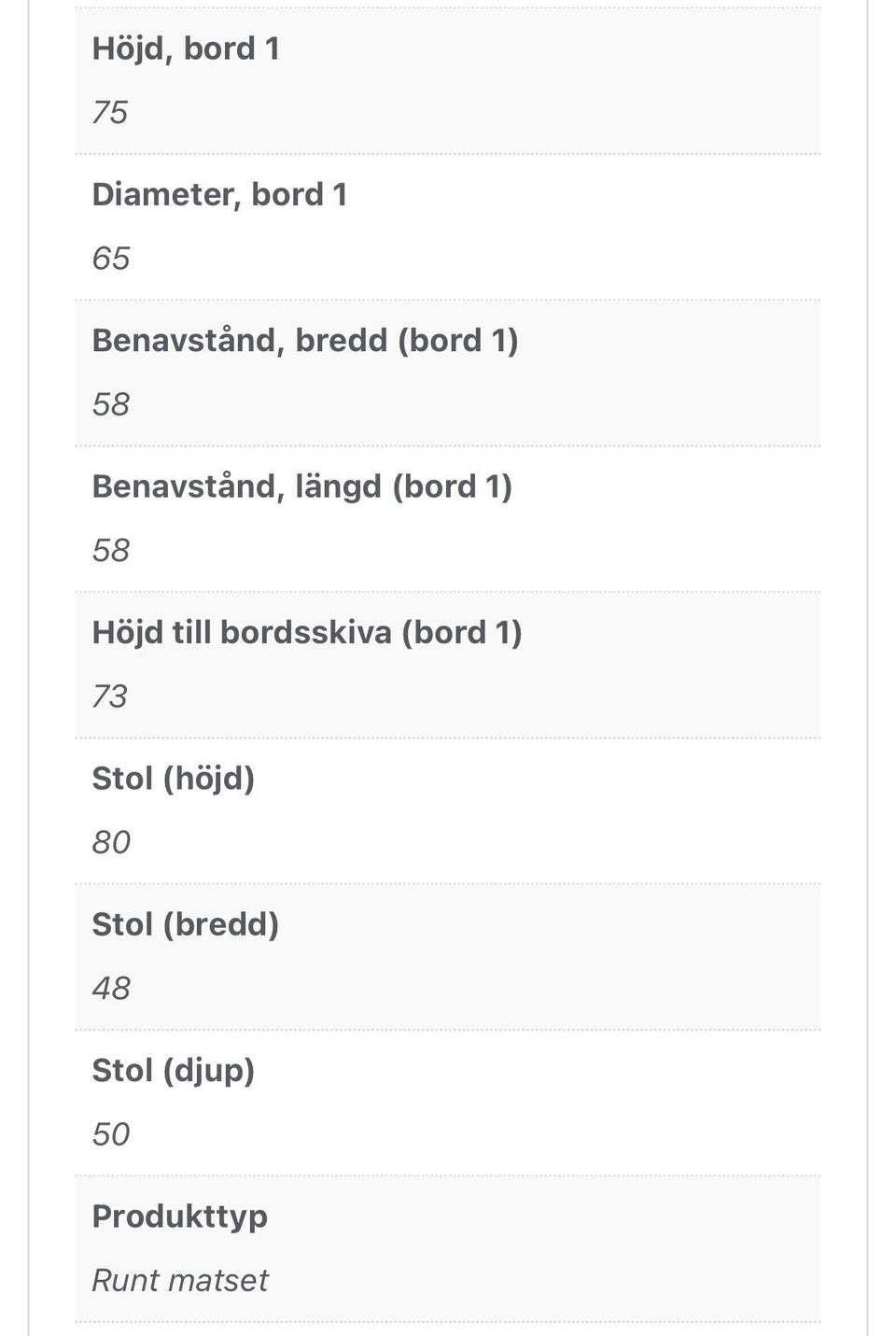This screenshot has height=1336, width=896.
Task: Click the 'Runt matset' product type value
Action: [x=180, y=1280]
